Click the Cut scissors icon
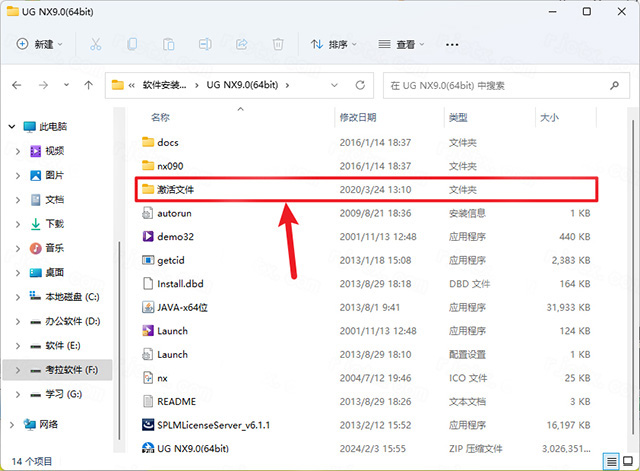Image resolution: width=640 pixels, height=471 pixels. 96,44
